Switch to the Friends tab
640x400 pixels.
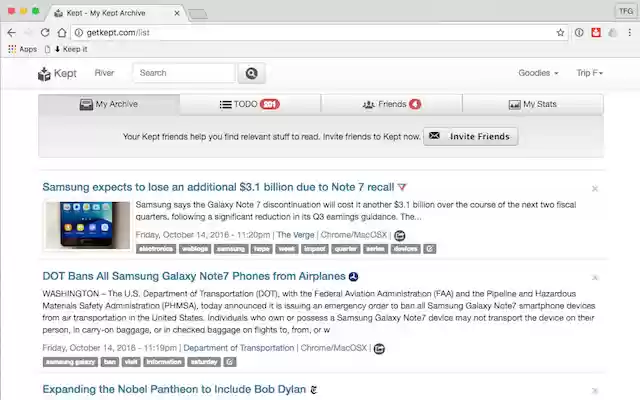pos(391,104)
